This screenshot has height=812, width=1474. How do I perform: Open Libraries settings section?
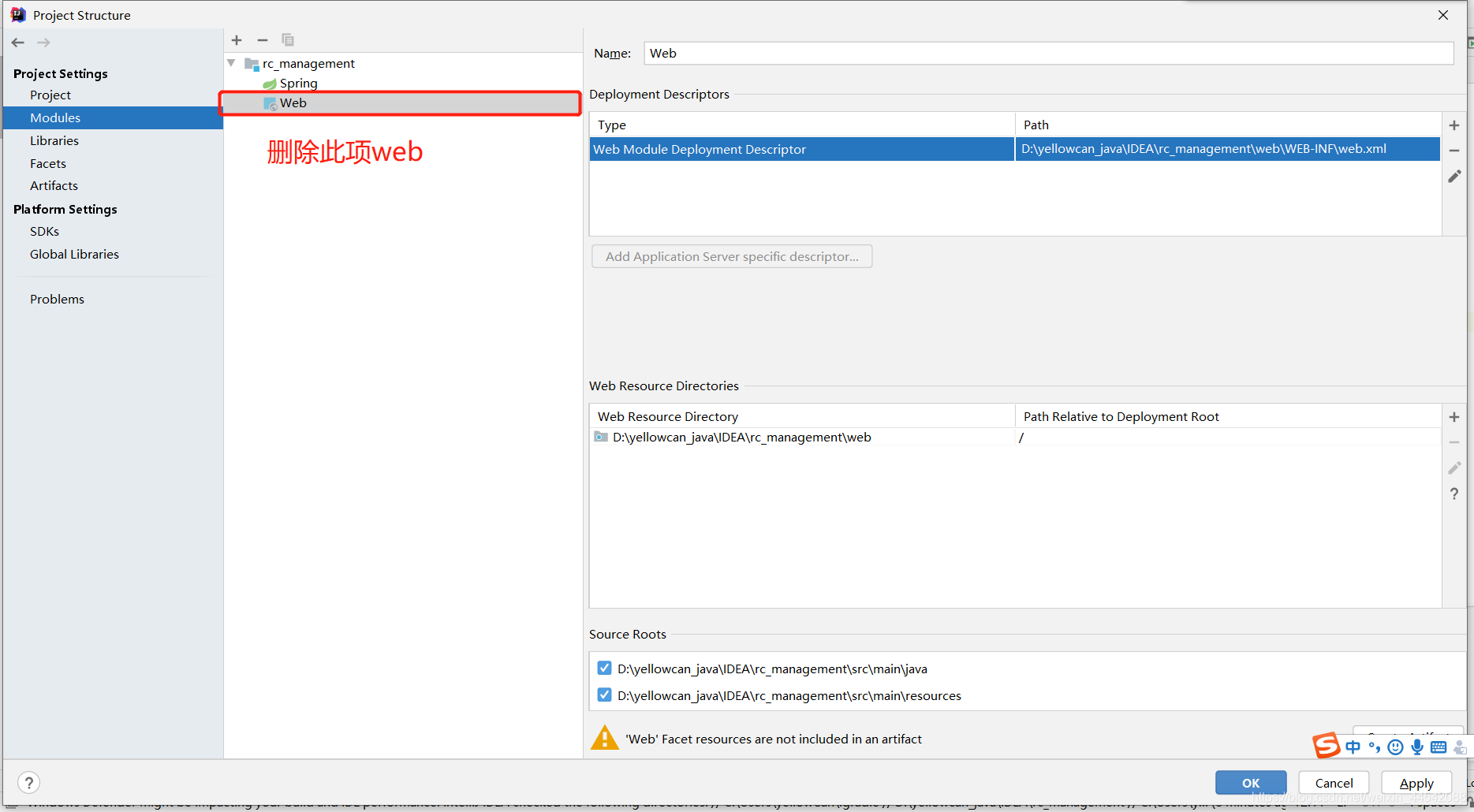[54, 140]
